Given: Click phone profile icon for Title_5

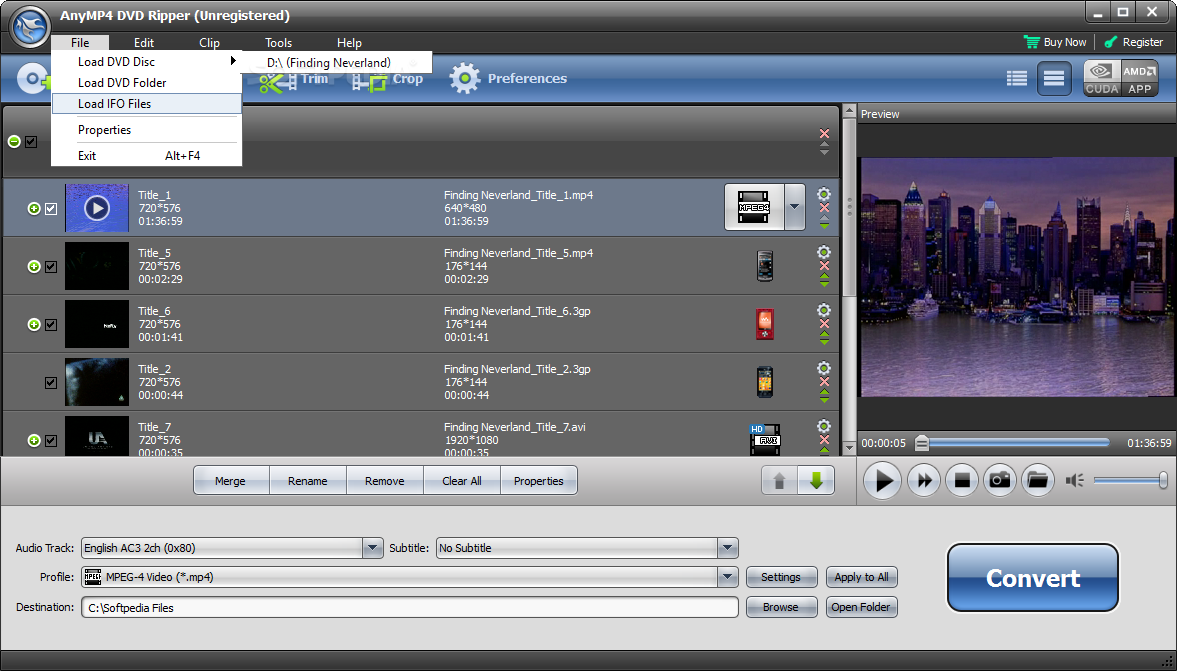Looking at the screenshot, I should 765,266.
